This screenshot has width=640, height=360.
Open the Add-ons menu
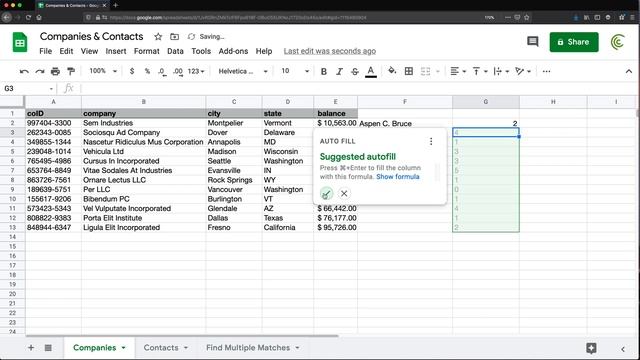coord(233,51)
